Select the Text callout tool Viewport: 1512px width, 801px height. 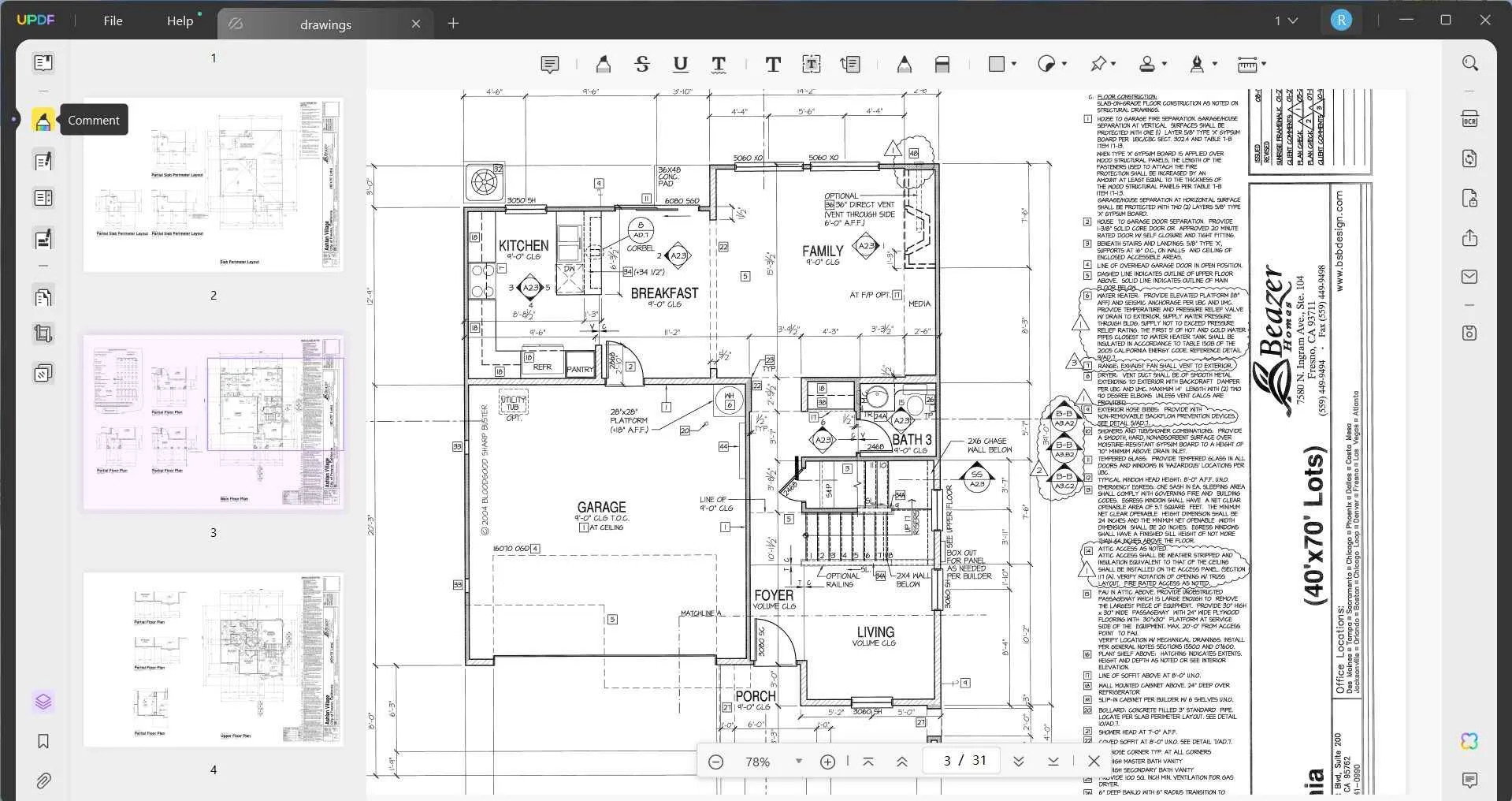(850, 65)
